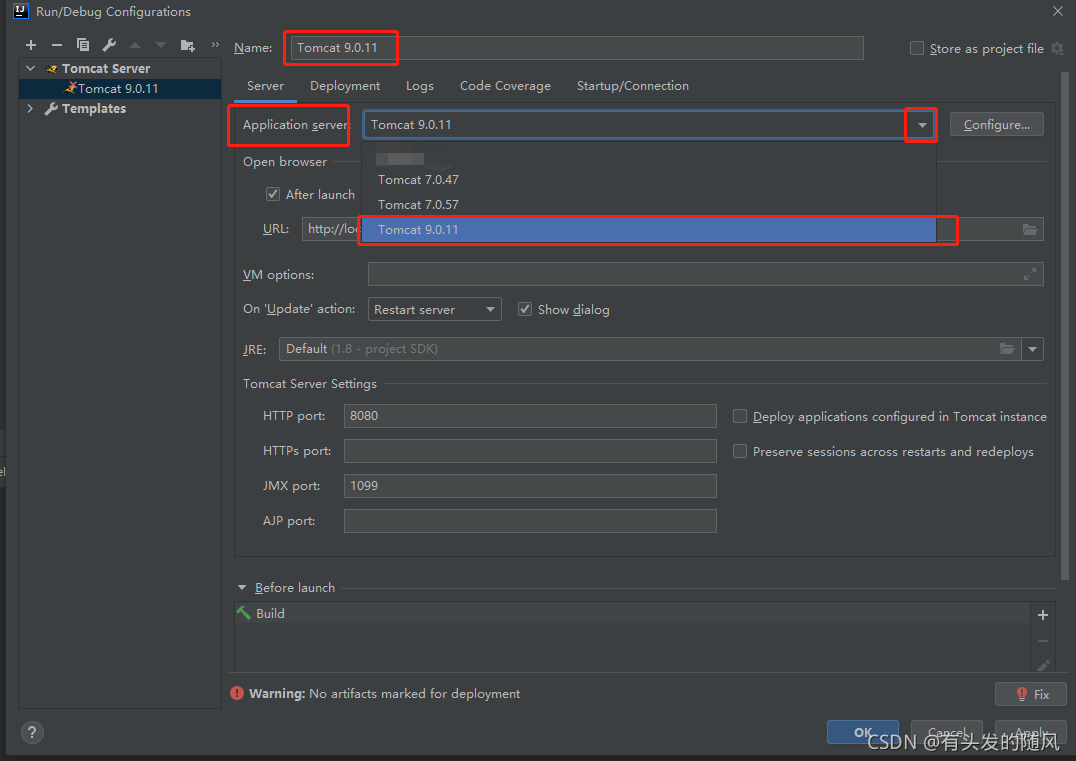Image resolution: width=1076 pixels, height=761 pixels.
Task: Click the HTTPs port field
Action: (x=530, y=451)
